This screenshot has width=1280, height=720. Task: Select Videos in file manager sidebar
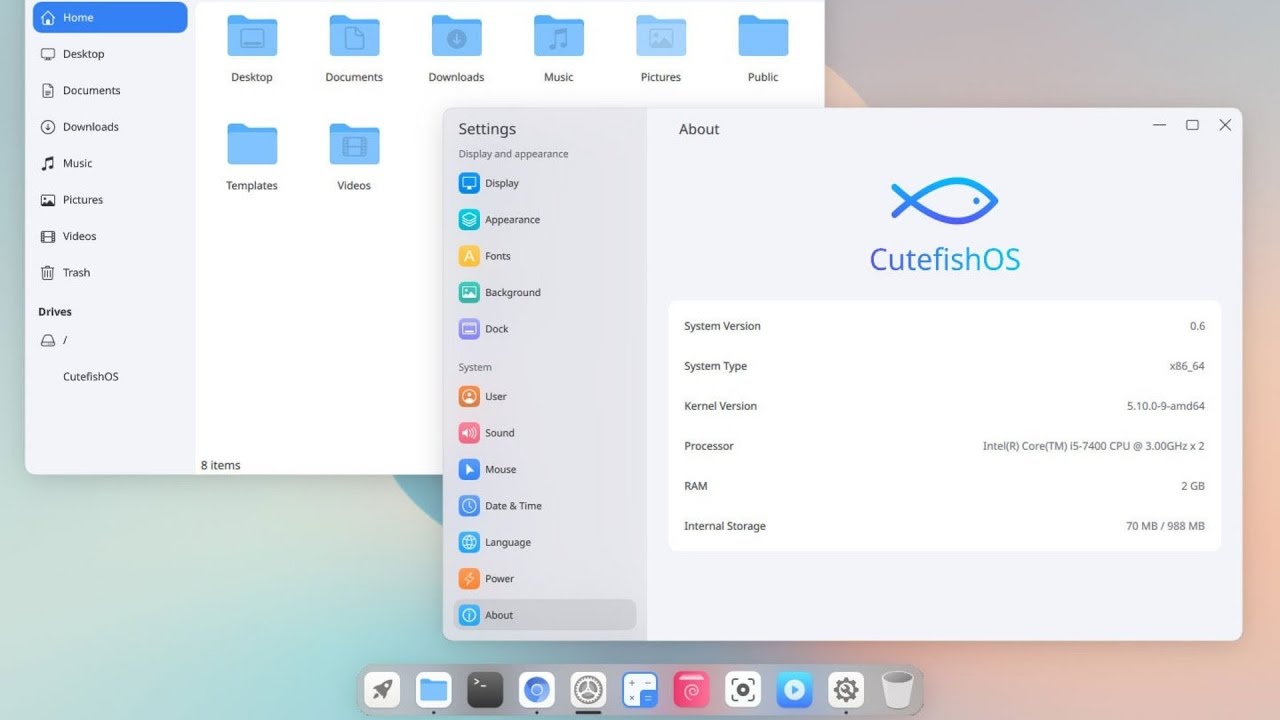point(110,236)
